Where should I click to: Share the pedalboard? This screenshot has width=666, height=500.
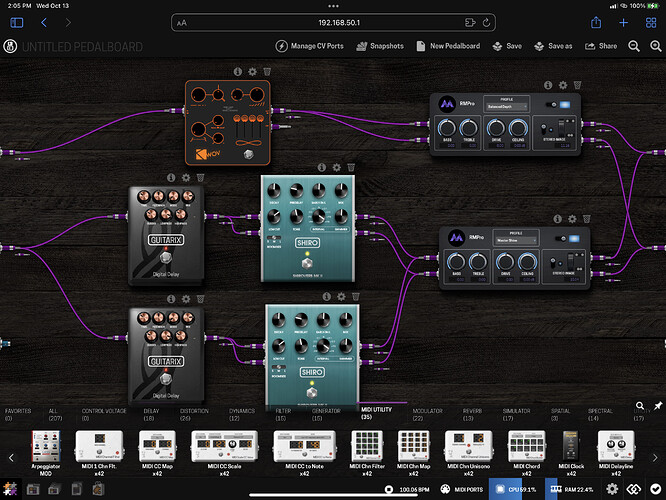(601, 46)
